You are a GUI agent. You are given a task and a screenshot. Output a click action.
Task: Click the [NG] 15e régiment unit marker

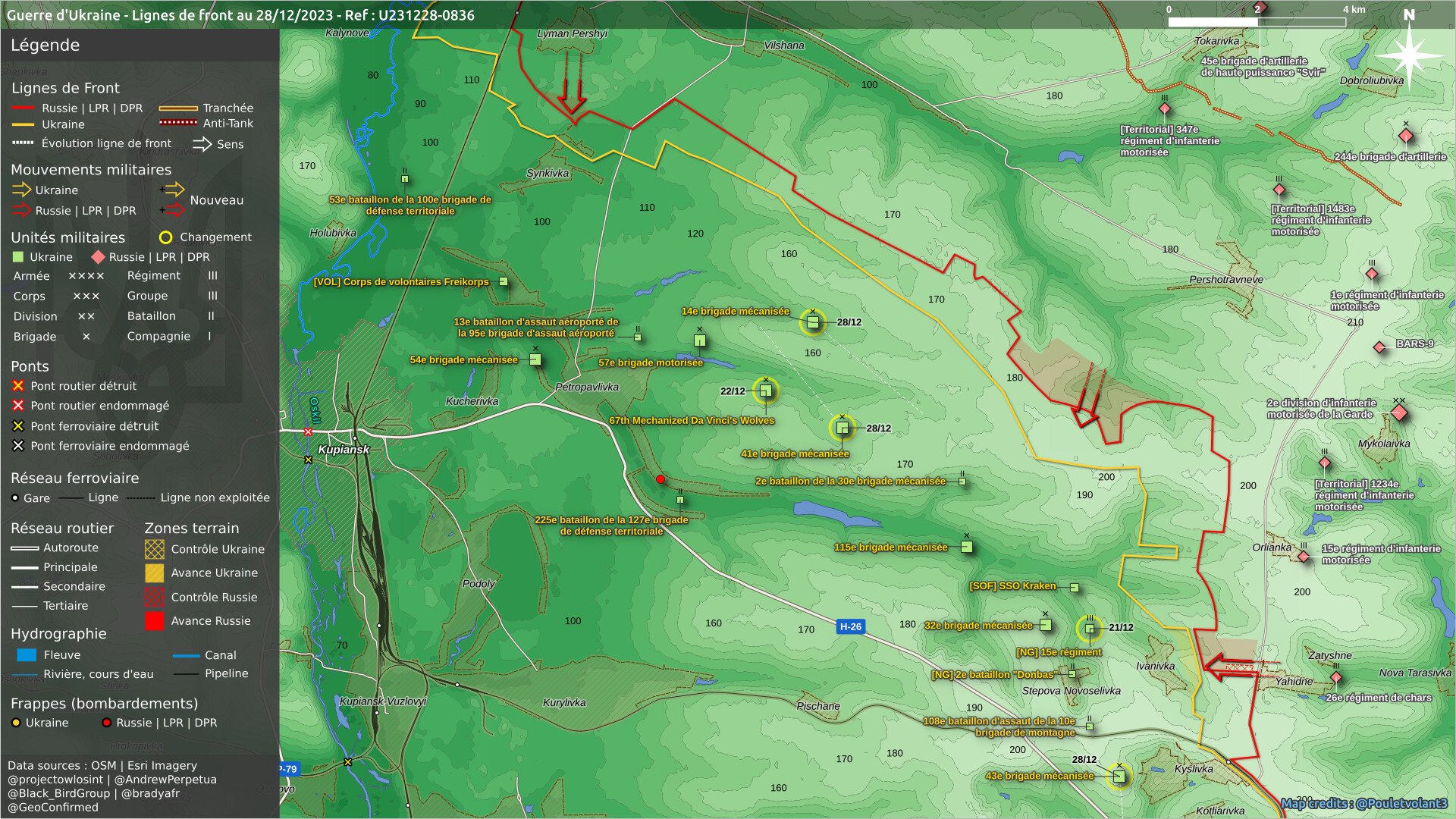coord(1090,628)
